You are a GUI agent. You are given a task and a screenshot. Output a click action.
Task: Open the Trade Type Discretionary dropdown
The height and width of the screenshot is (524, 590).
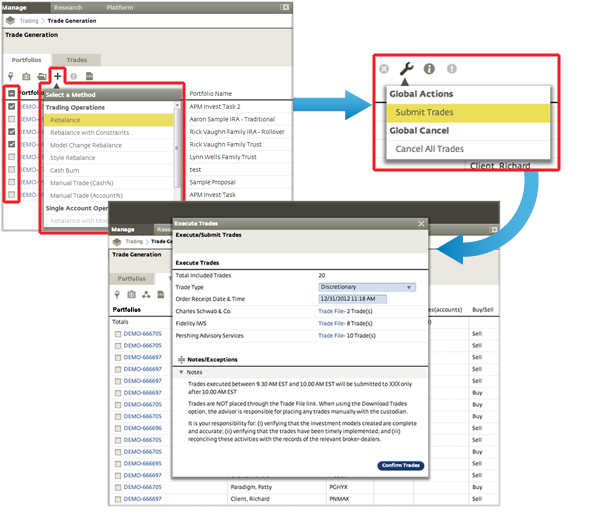coord(367,287)
